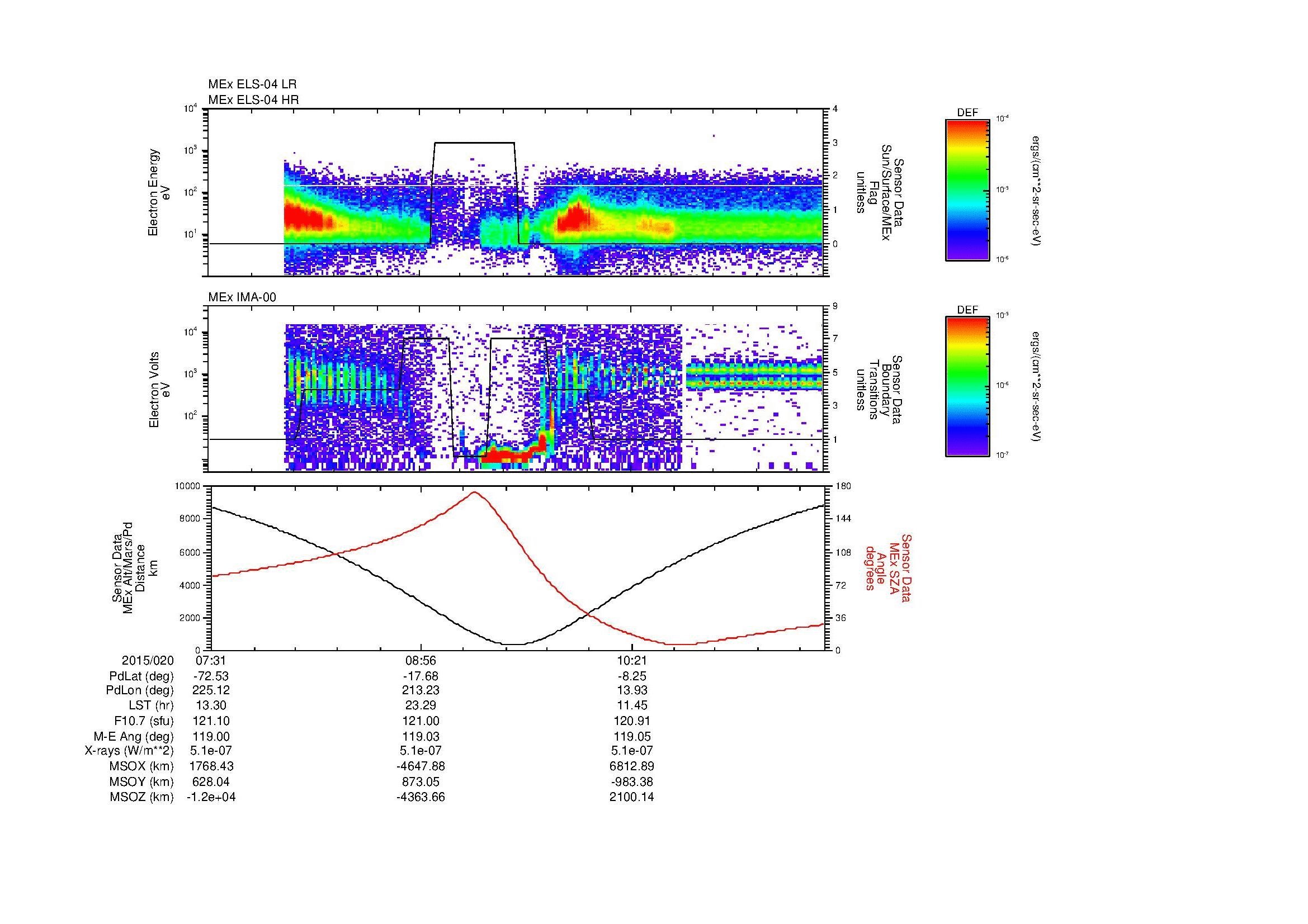Click the 'Sun/Surface/MEx Flag unitless' axis label
The image size is (1308, 924).
(880, 192)
